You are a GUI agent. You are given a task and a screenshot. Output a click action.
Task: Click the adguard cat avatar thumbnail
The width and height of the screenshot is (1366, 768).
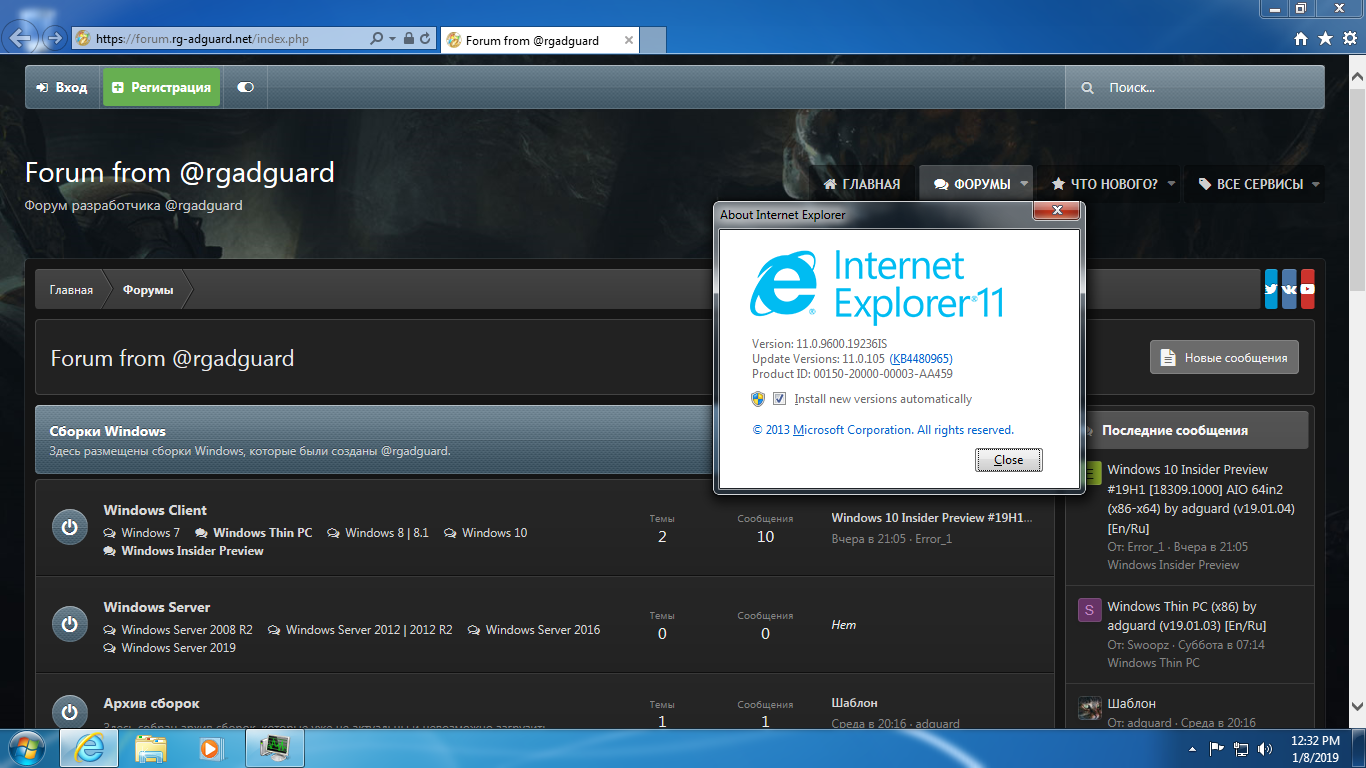1090,708
